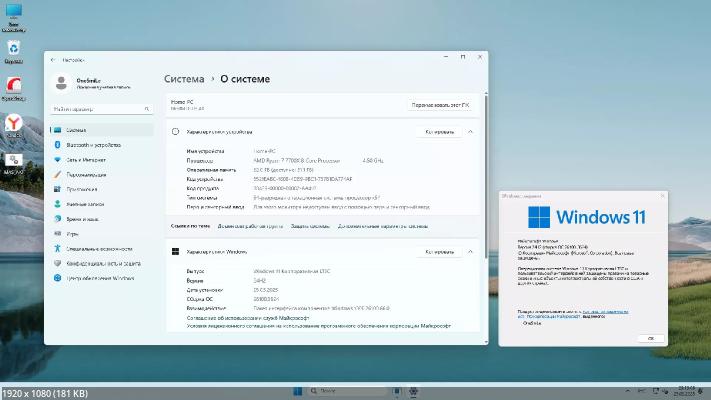
Task: Open notification bell on taskbar
Action: pos(701,391)
